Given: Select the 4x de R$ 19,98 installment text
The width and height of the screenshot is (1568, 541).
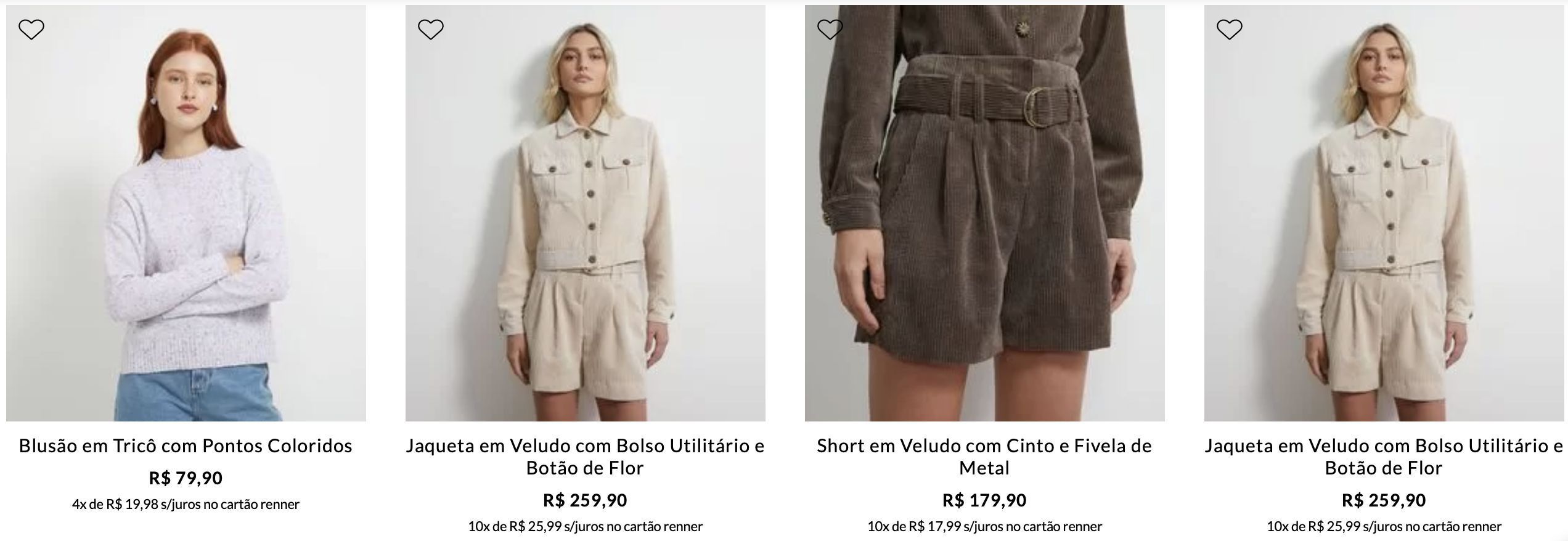Looking at the screenshot, I should 186,504.
